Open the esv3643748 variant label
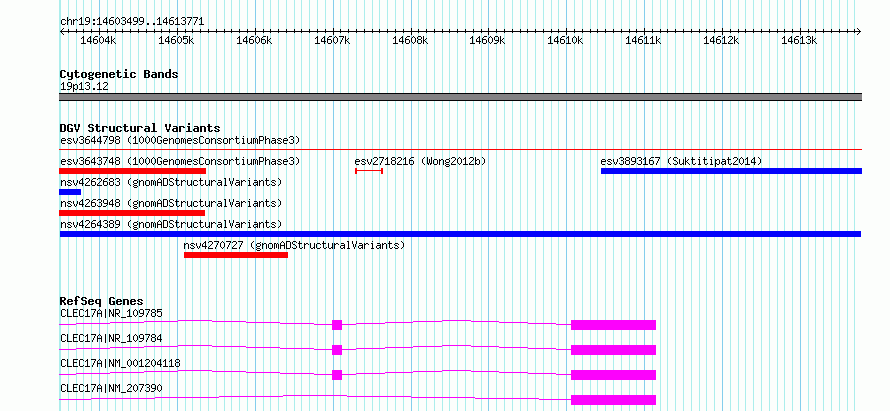Screen dimensions: 890x411 pos(180,161)
